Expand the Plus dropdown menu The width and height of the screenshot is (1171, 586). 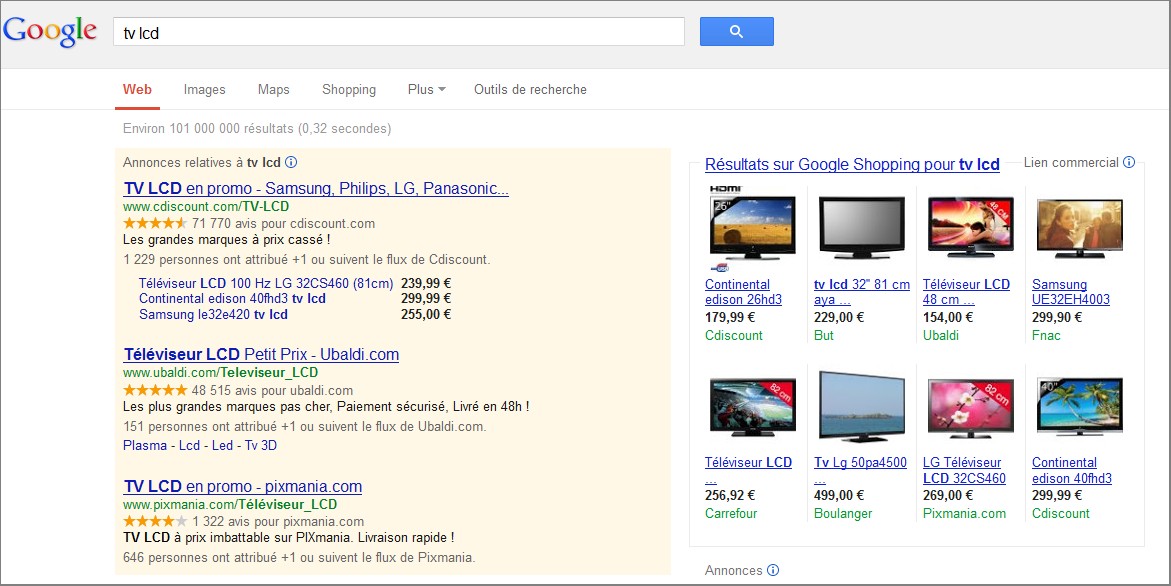click(426, 90)
